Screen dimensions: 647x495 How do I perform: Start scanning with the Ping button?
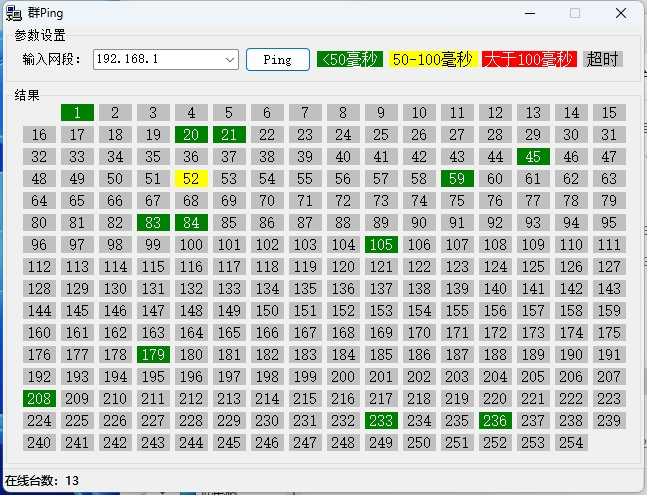point(278,60)
